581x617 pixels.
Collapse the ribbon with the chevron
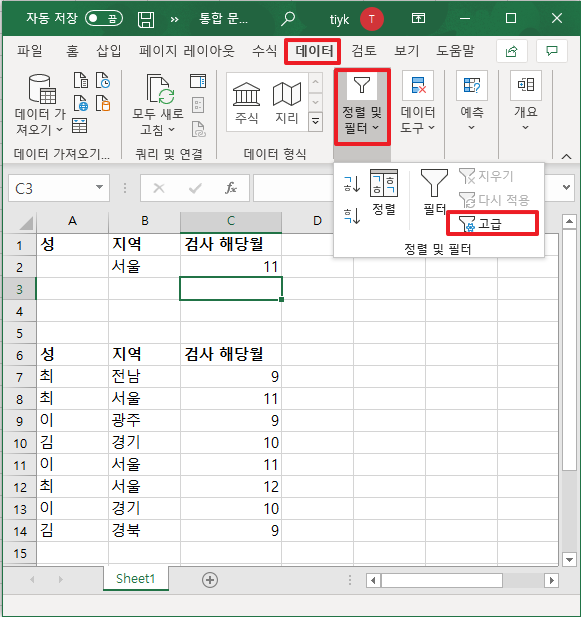pos(566,156)
